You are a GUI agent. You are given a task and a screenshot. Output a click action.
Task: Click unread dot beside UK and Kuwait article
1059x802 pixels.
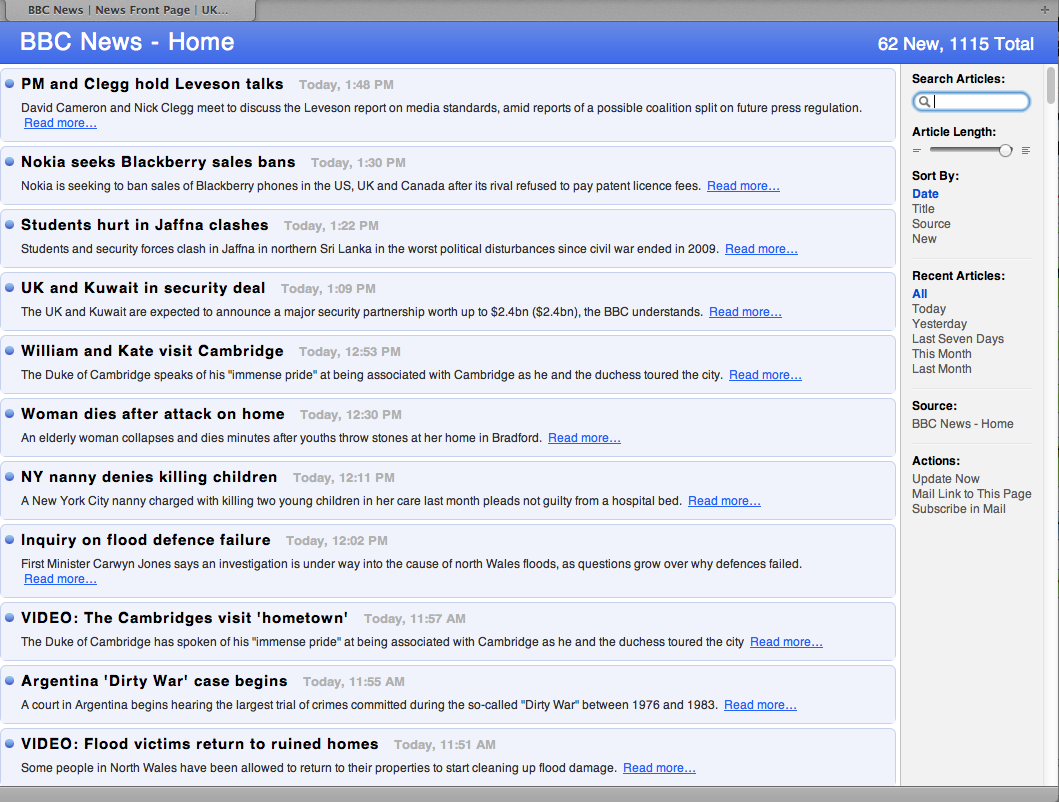(9, 288)
